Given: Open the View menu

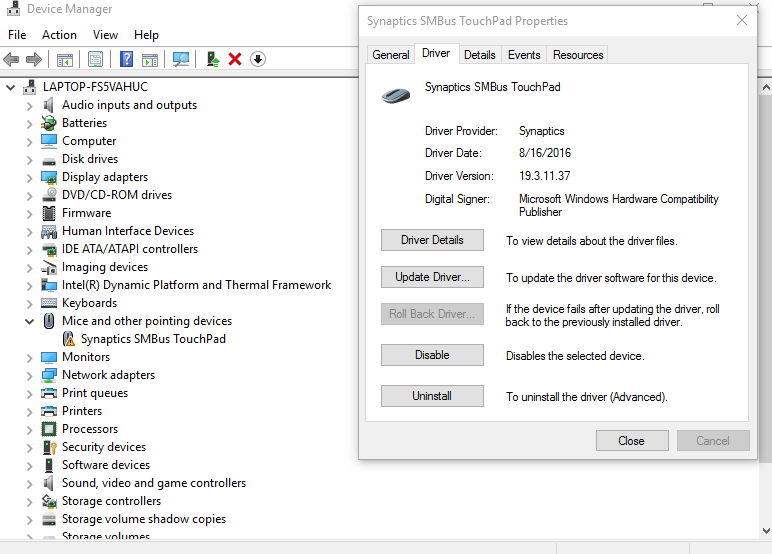Looking at the screenshot, I should (x=105, y=35).
